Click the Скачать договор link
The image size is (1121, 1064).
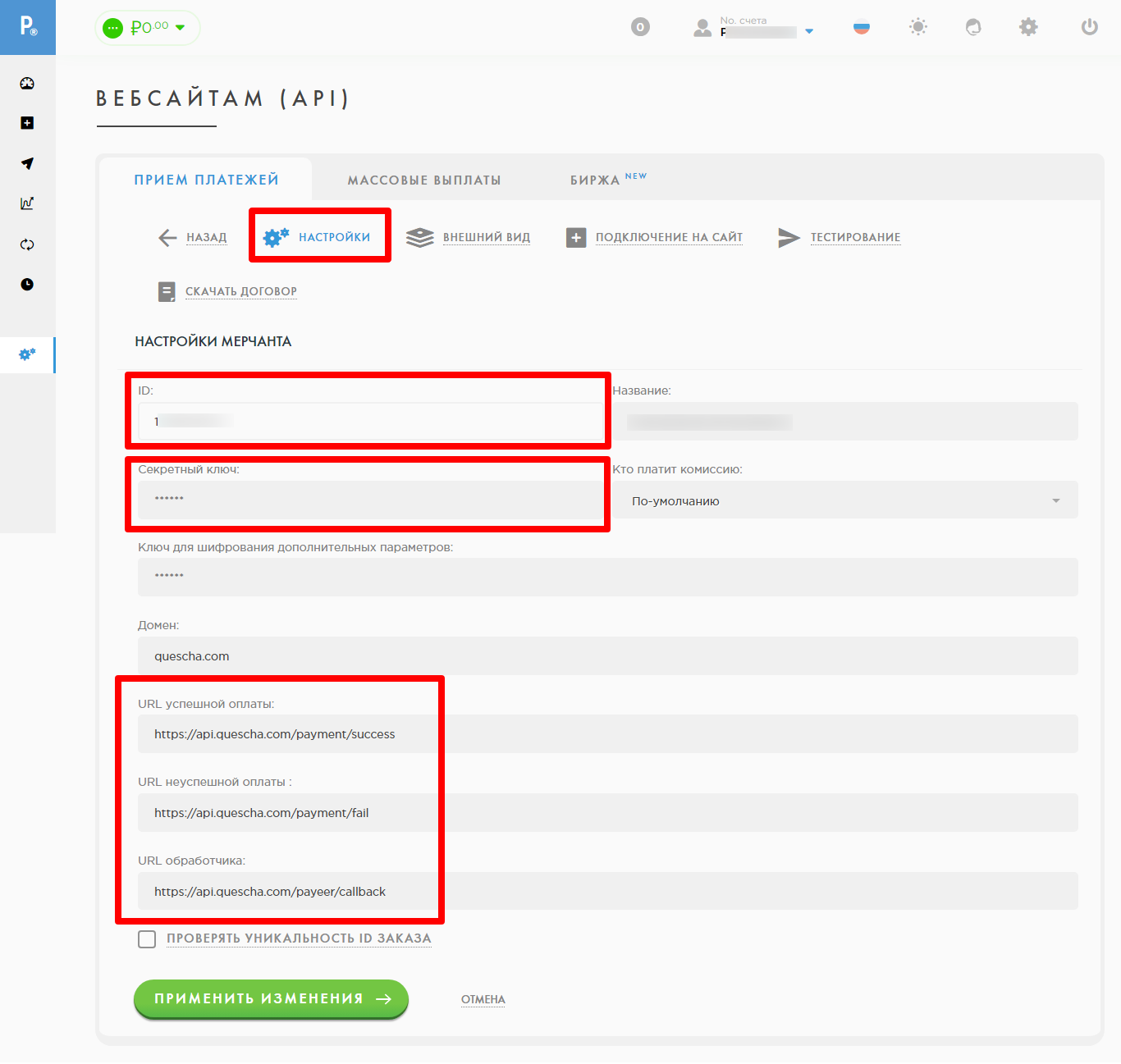(240, 291)
